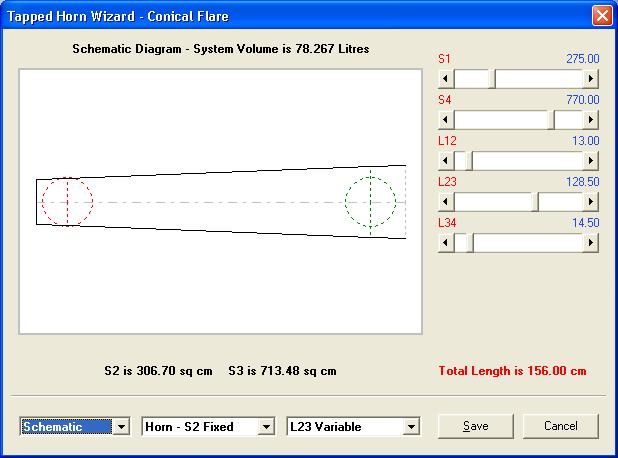The height and width of the screenshot is (458, 618).
Task: Click the Save button
Action: coord(476,426)
